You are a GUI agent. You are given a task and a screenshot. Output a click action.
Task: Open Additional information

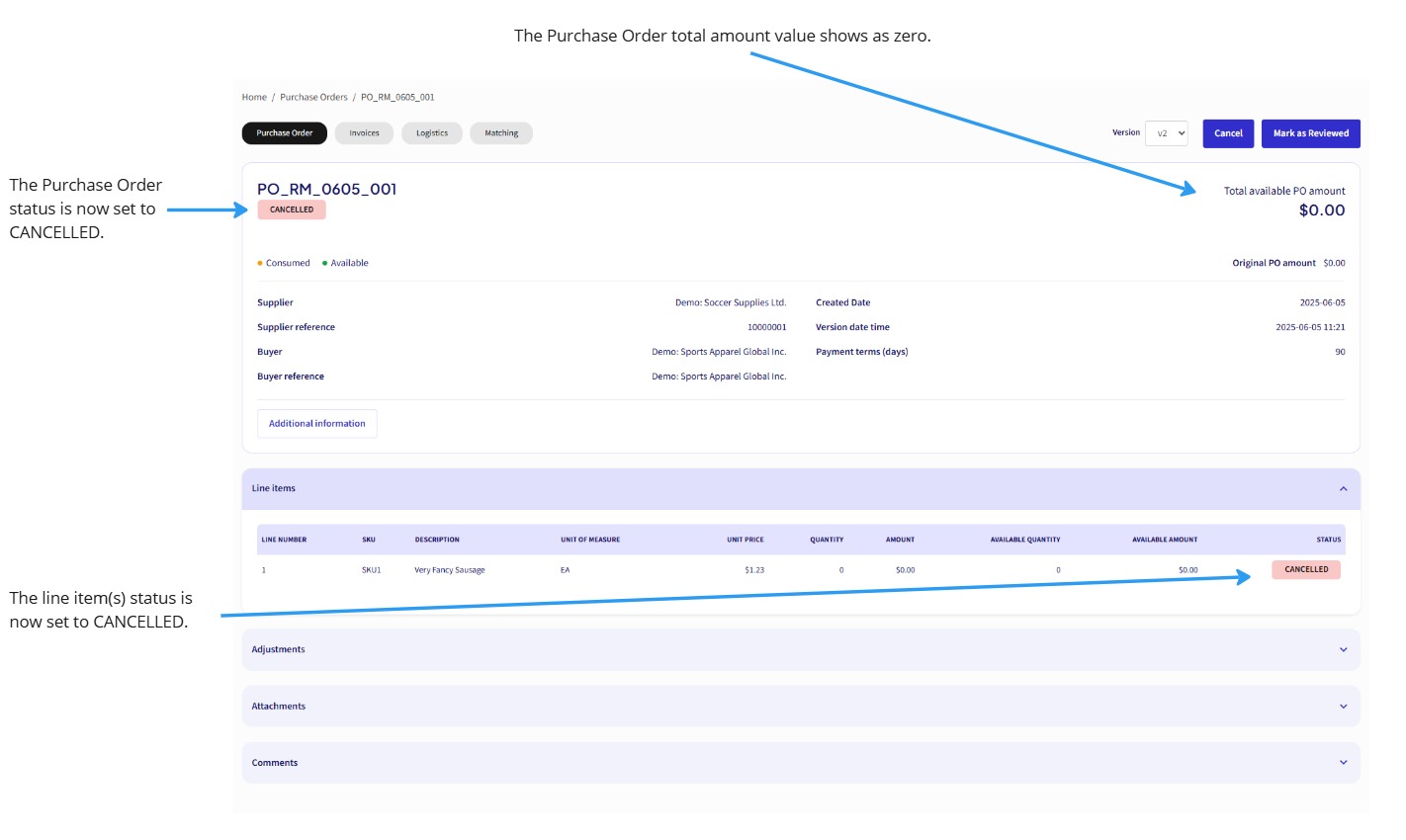click(x=316, y=423)
